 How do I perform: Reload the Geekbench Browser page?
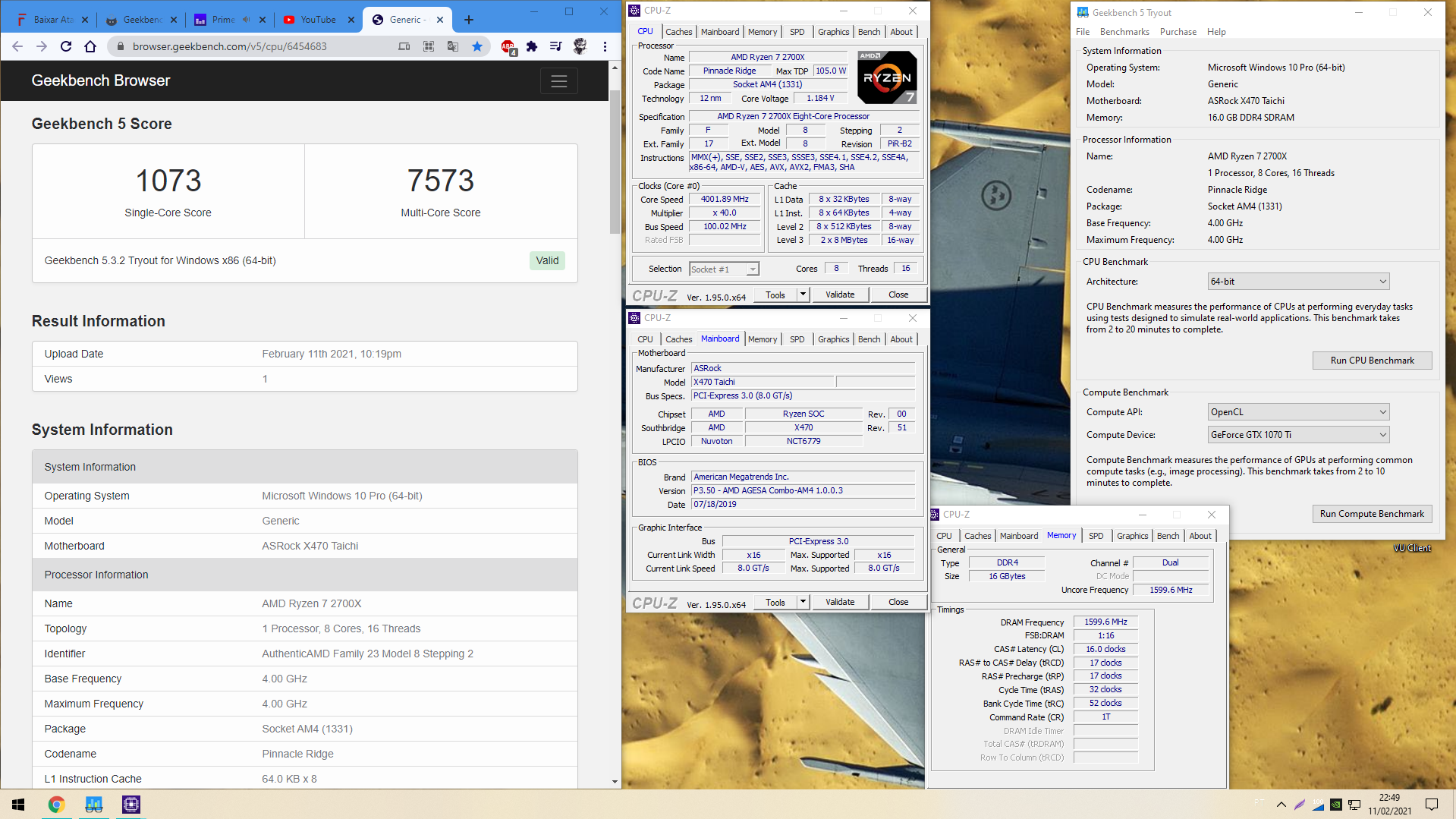tap(66, 46)
